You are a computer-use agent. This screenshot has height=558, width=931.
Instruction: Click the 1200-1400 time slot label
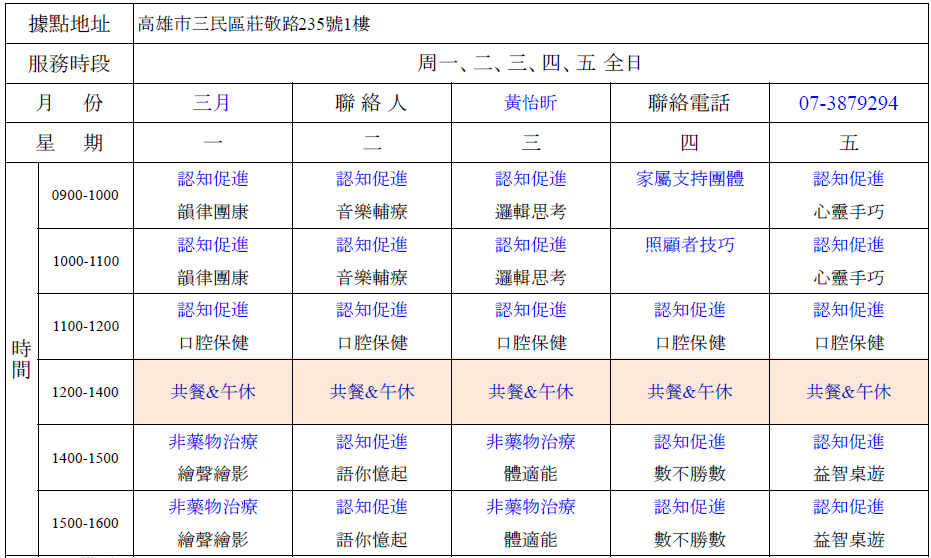[85, 392]
